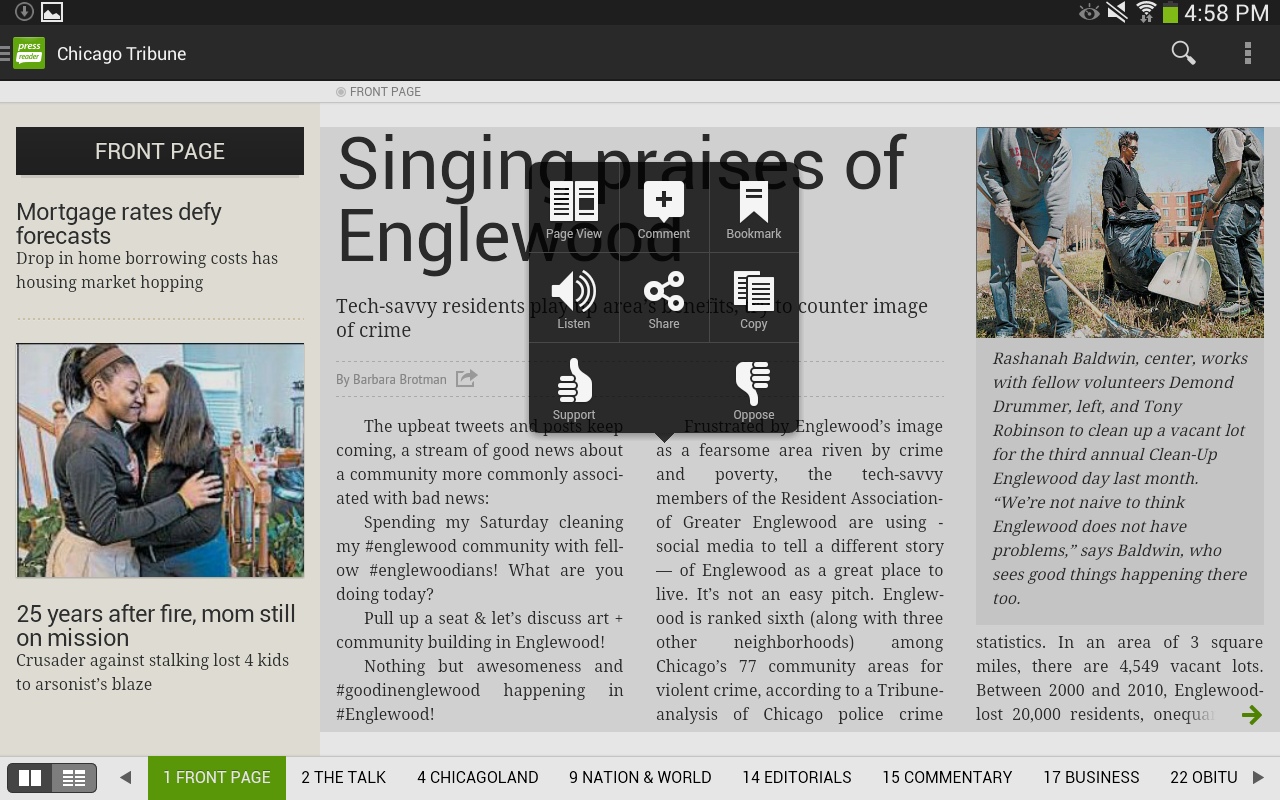Image resolution: width=1280 pixels, height=800 pixels.
Task: Go to the 17 BUSINESS section tab
Action: 1091,777
